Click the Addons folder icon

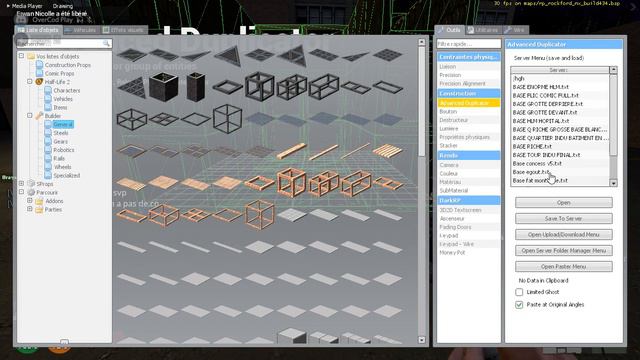39,201
